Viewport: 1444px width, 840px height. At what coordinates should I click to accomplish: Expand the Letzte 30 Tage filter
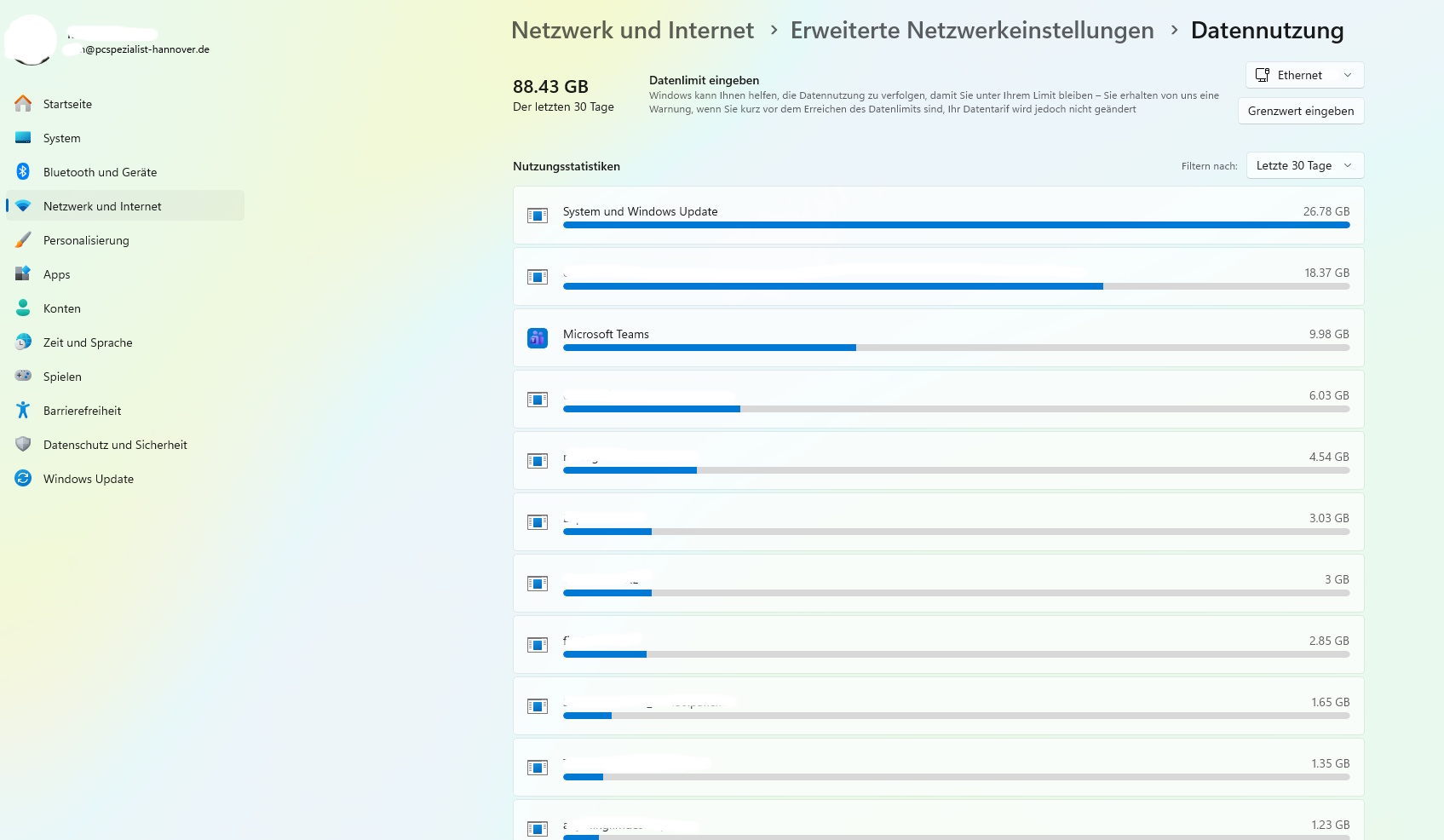[1304, 165]
